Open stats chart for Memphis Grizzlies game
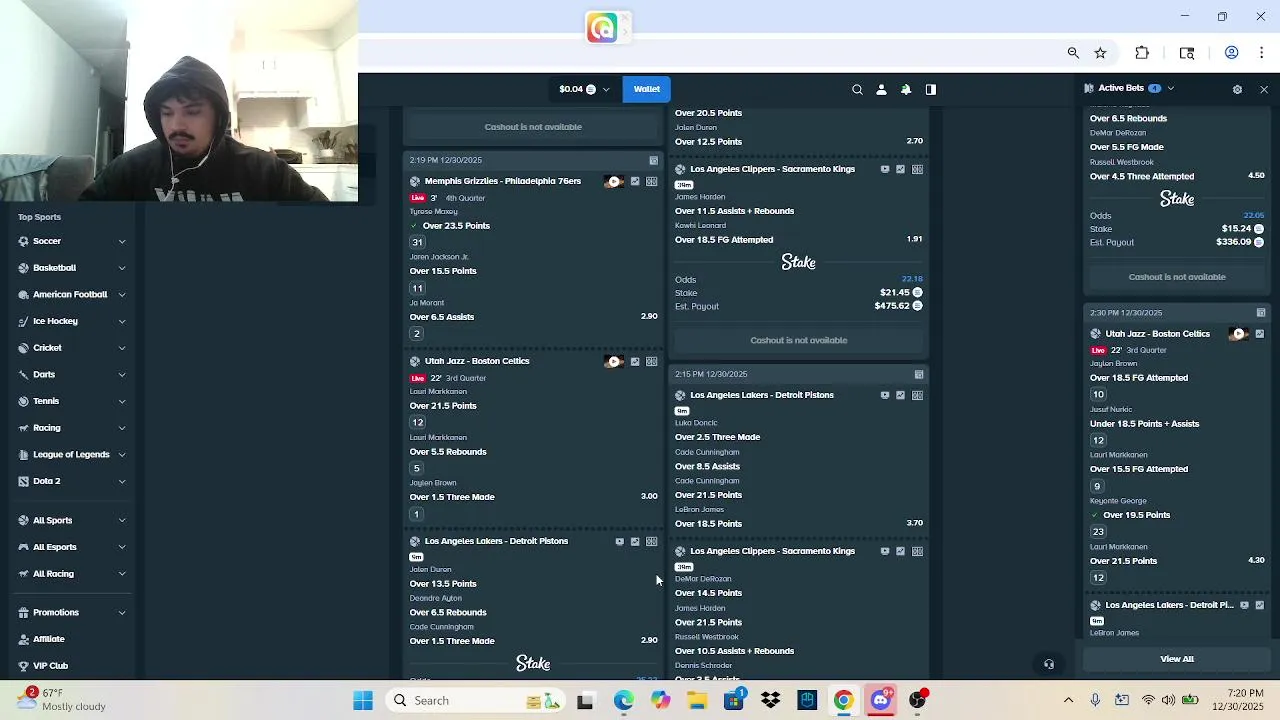The image size is (1280, 720). pos(635,181)
